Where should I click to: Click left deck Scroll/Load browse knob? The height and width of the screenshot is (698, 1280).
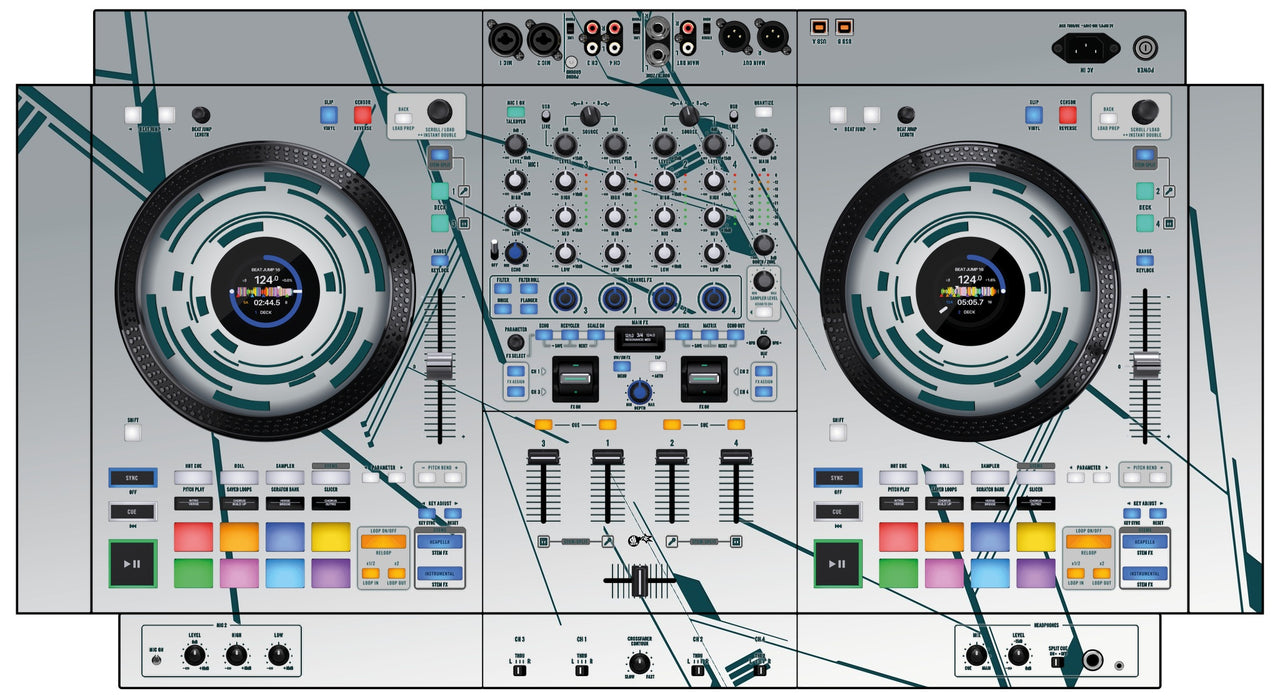[439, 111]
